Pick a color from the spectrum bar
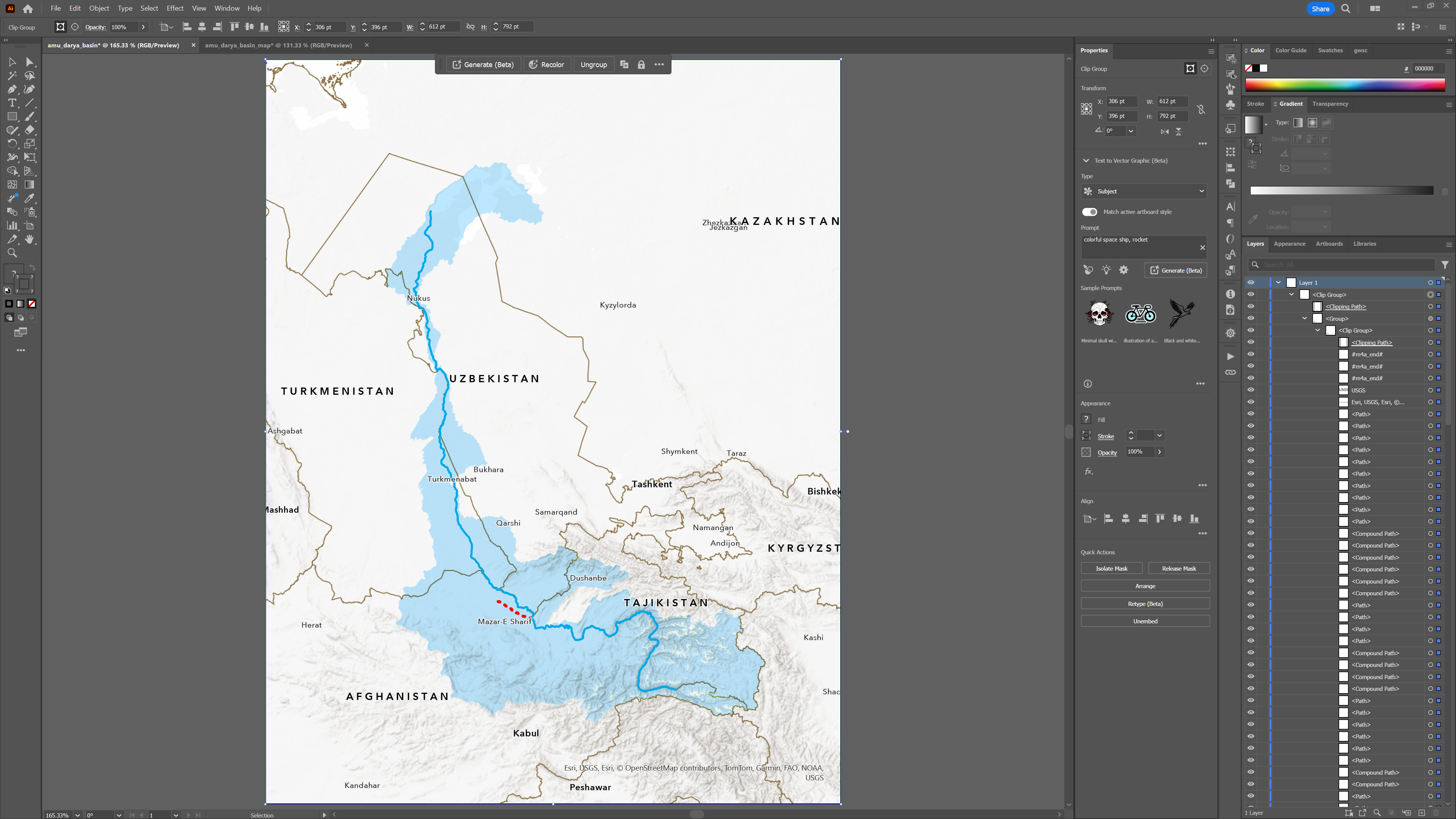 pos(1345,85)
